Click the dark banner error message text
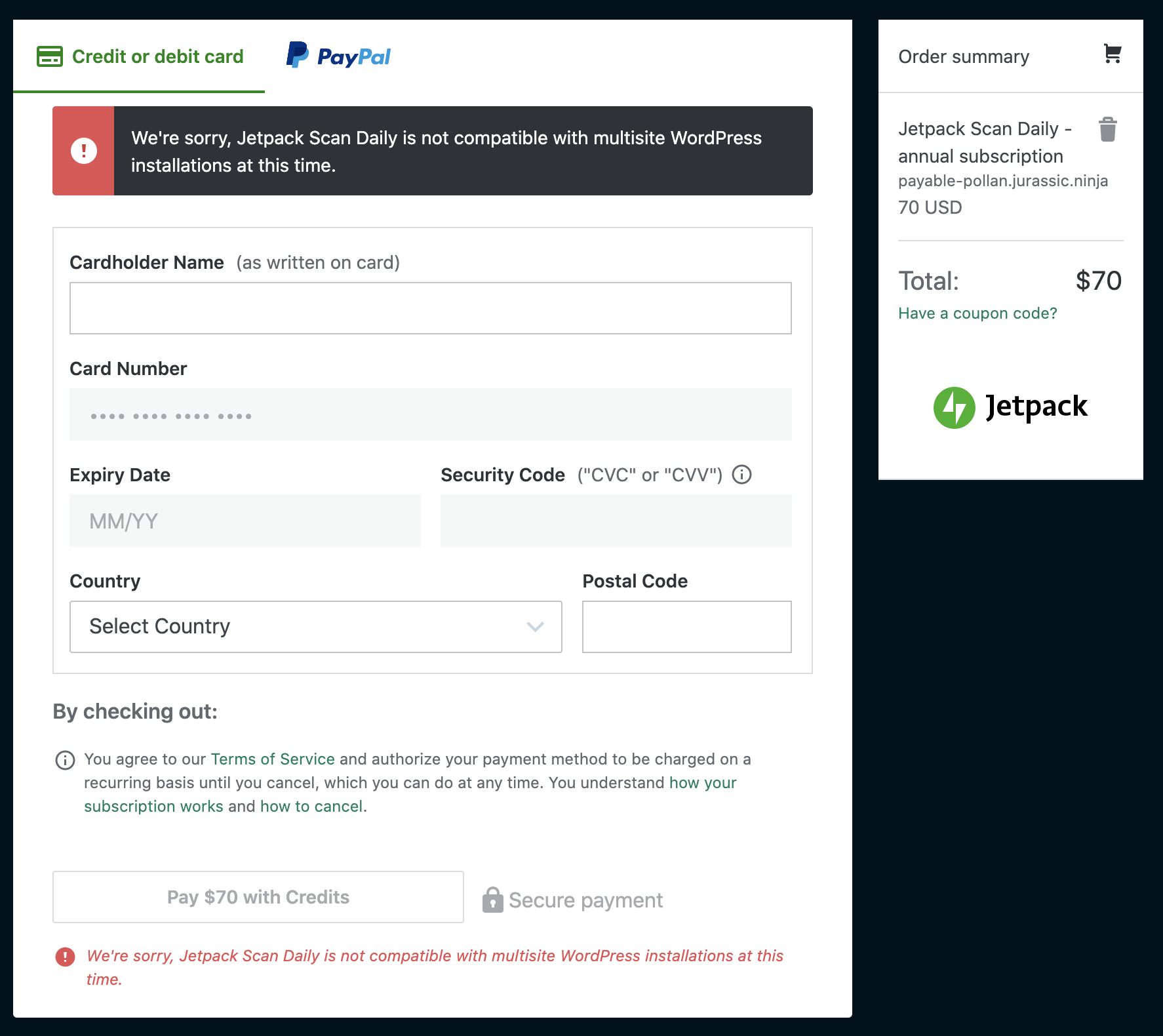The width and height of the screenshot is (1163, 1036). point(446,151)
